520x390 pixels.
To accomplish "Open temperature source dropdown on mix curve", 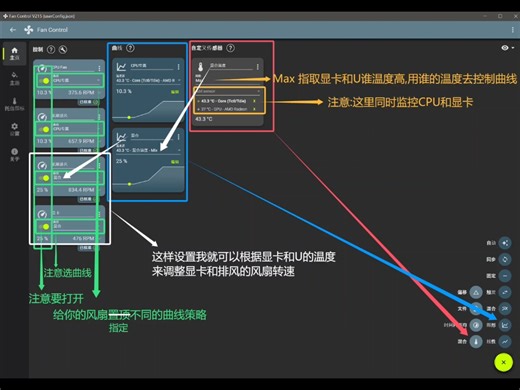I will (x=148, y=149).
